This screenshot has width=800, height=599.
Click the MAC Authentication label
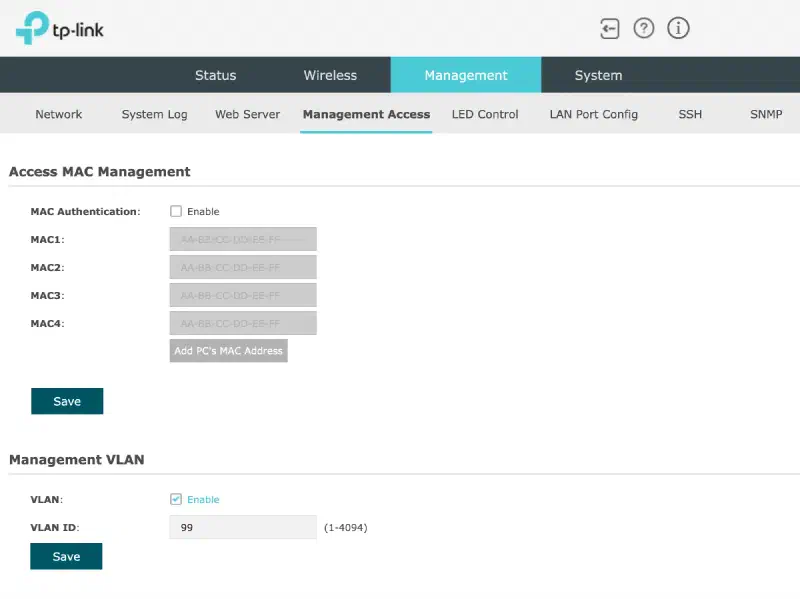click(85, 212)
